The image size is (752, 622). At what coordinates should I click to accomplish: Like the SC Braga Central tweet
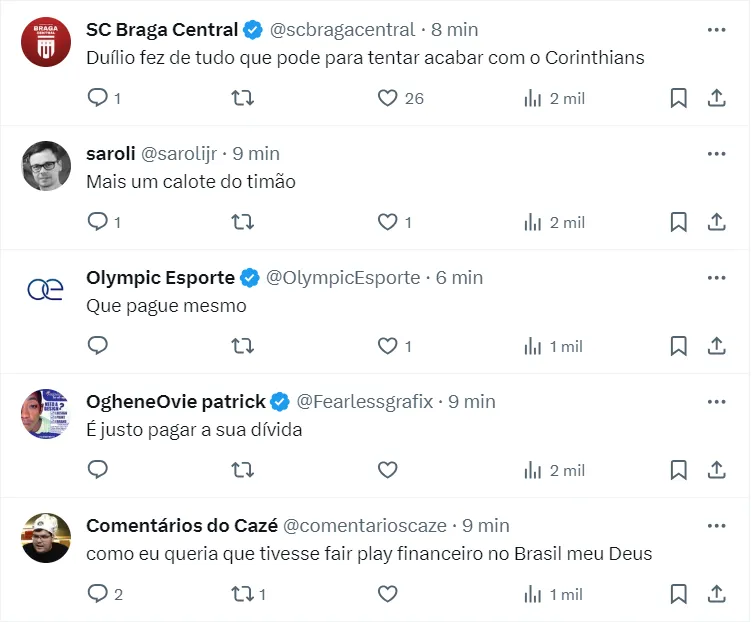[388, 98]
